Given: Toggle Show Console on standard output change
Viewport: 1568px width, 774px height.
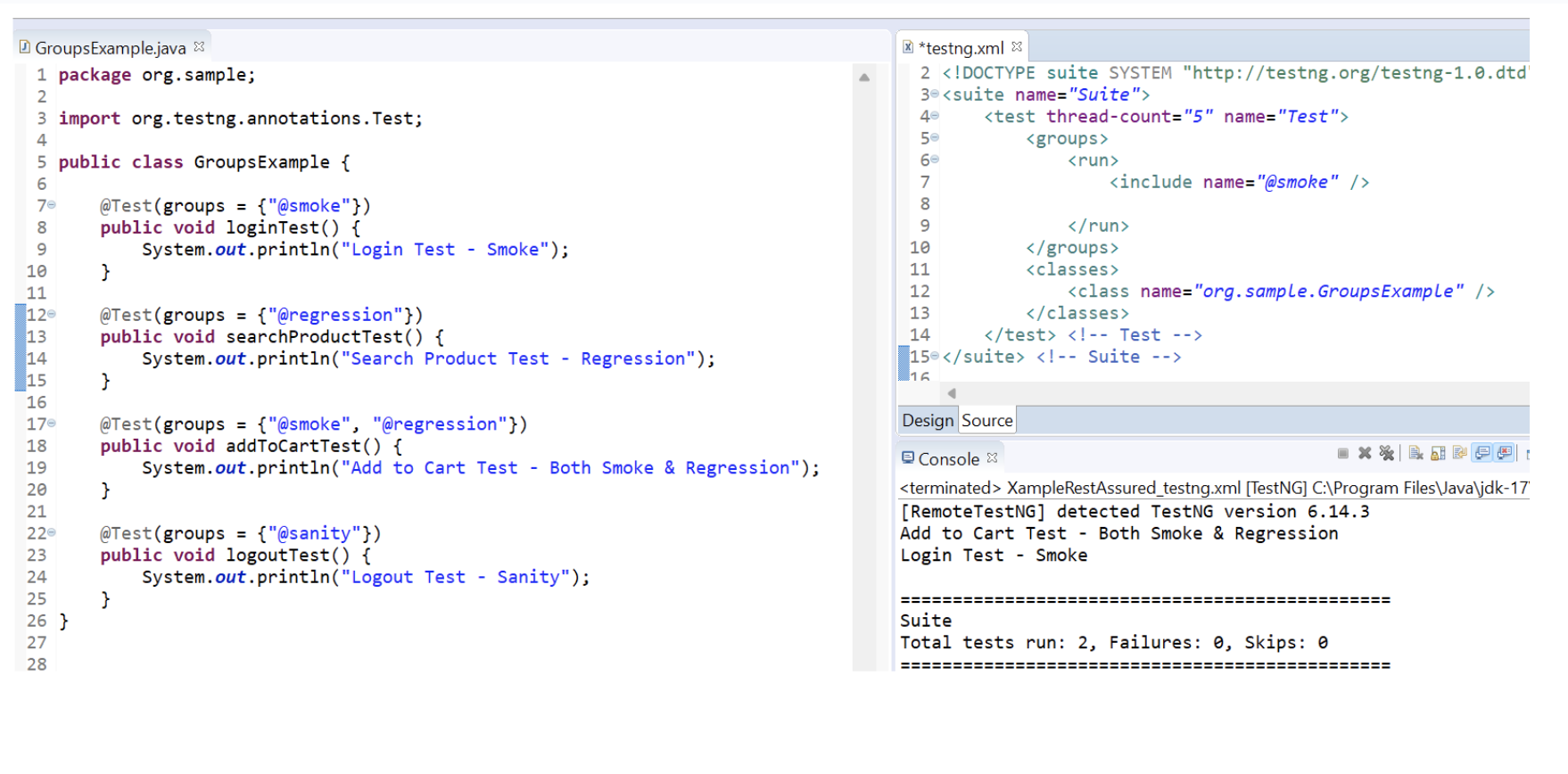Looking at the screenshot, I should coord(1482,454).
